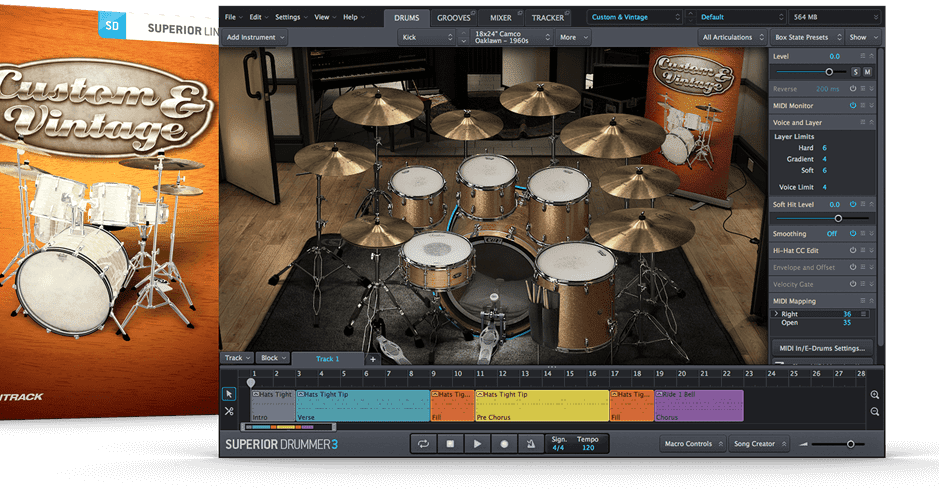This screenshot has width=939, height=493.
Task: Toggle Soft Hit Level power button
Action: (853, 204)
